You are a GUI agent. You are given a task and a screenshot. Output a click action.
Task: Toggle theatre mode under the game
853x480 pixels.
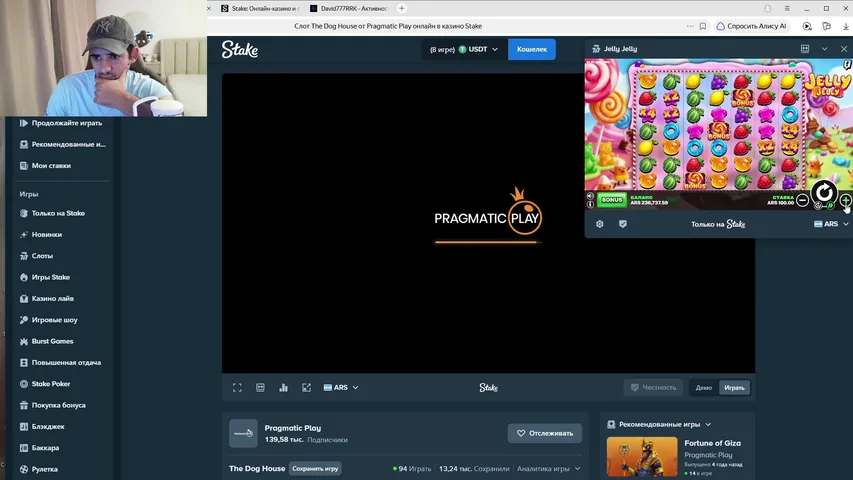tap(260, 387)
